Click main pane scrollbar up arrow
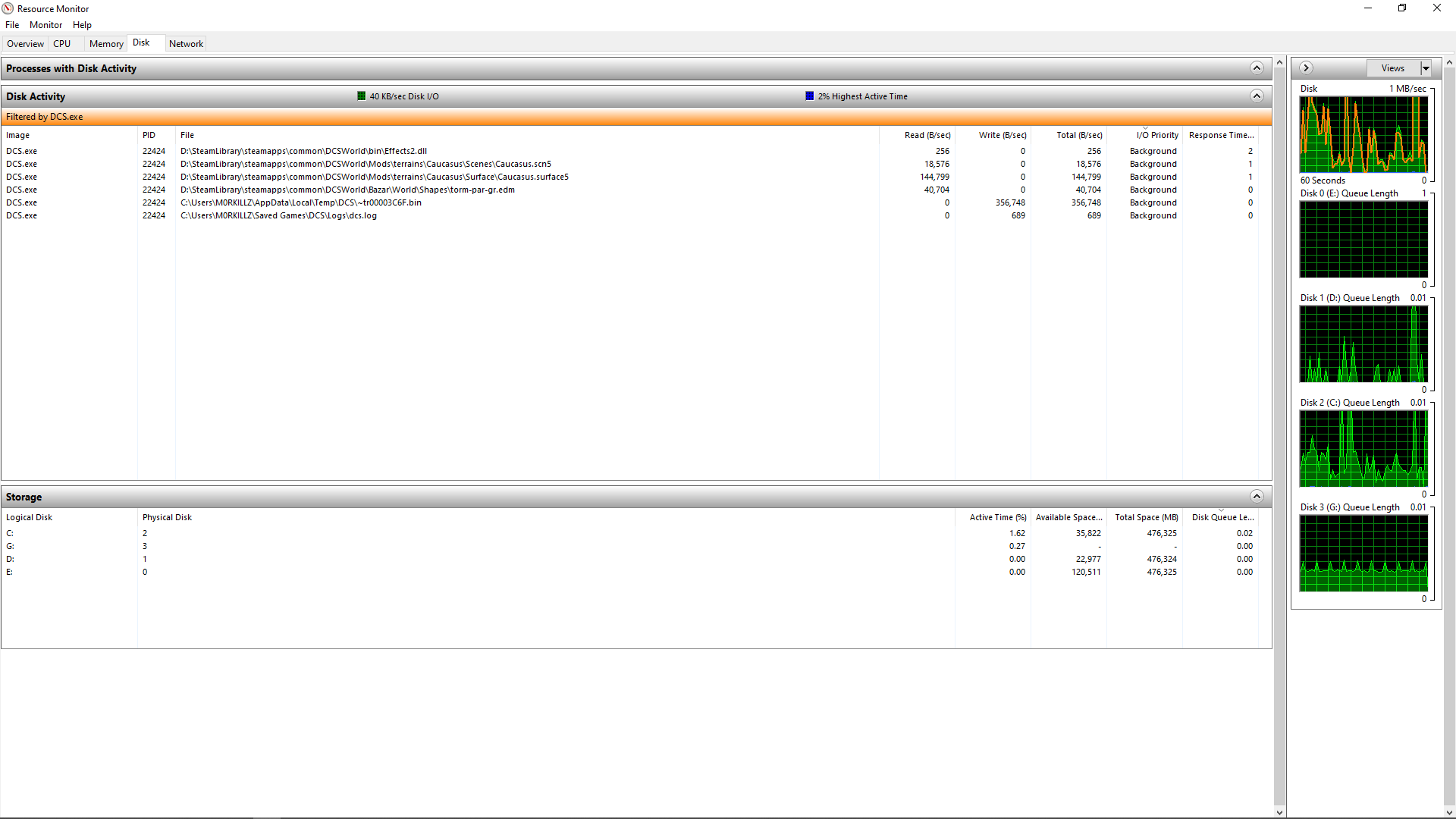Screen dimensions: 1456x819 (x=1280, y=62)
